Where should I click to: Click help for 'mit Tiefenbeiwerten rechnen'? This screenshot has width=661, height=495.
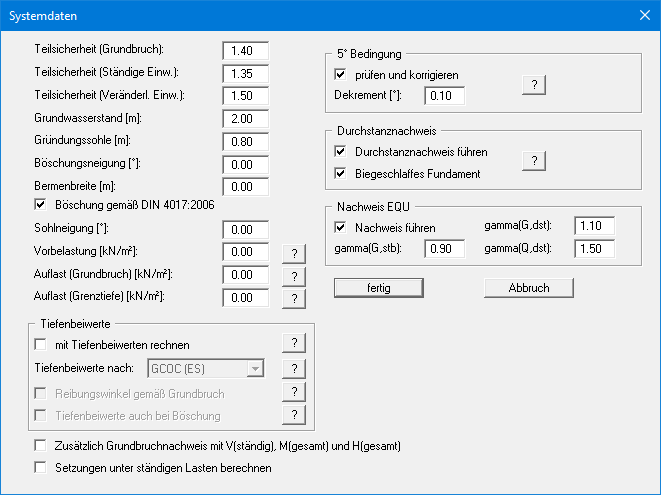(294, 345)
